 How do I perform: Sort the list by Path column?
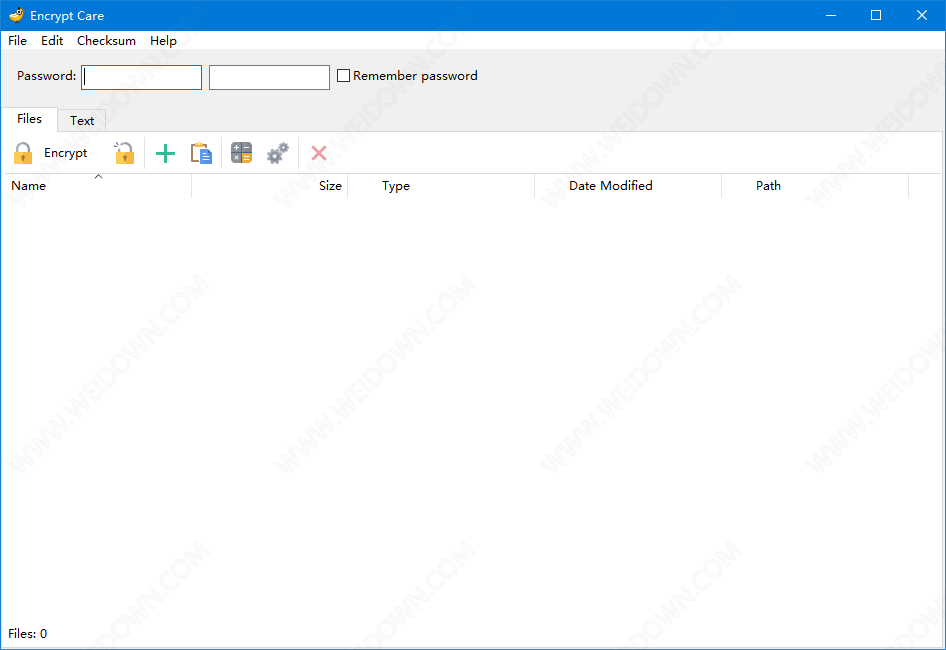pyautogui.click(x=815, y=186)
